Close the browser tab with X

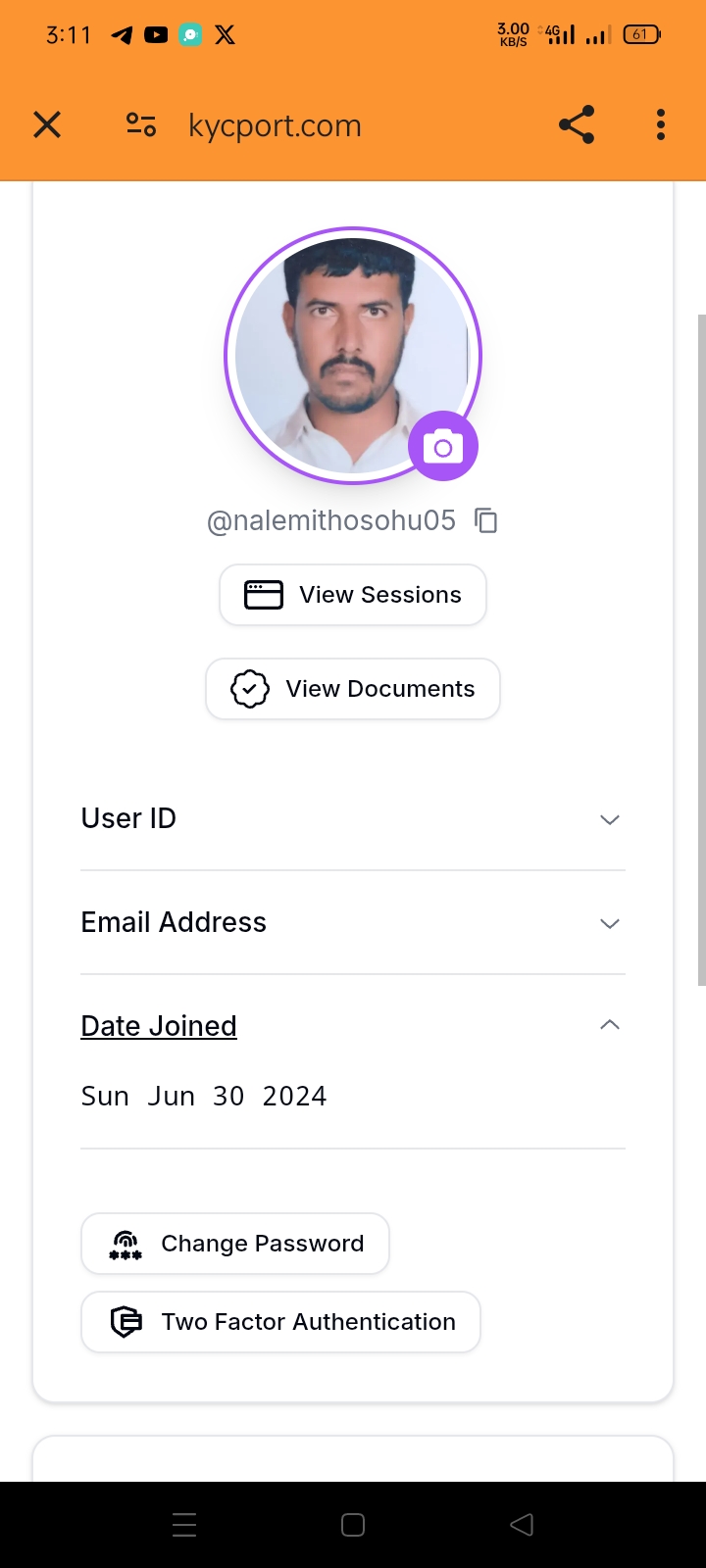pyautogui.click(x=47, y=124)
